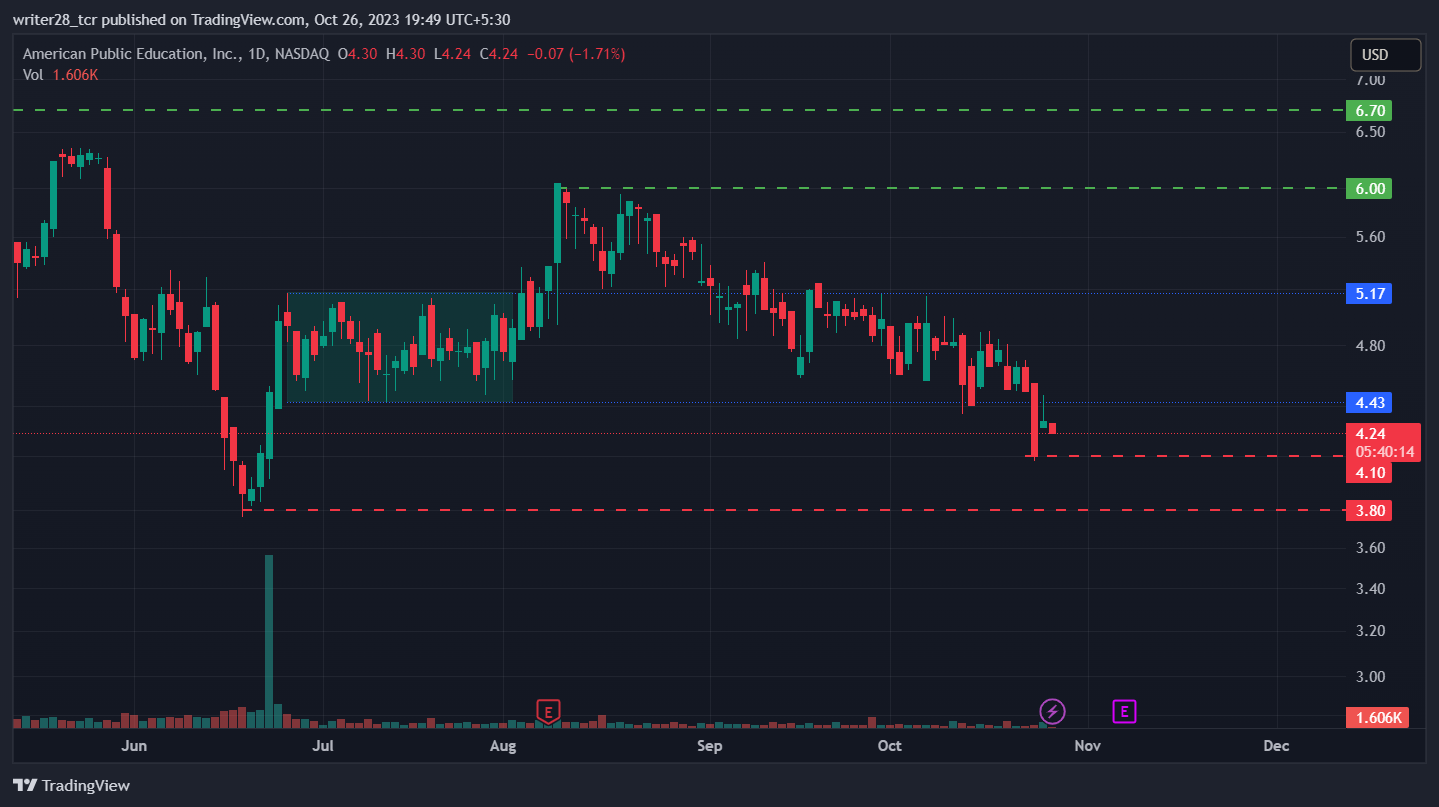The width and height of the screenshot is (1439, 807).
Task: Click the tall volume spike bar in June
Action: coord(268,640)
